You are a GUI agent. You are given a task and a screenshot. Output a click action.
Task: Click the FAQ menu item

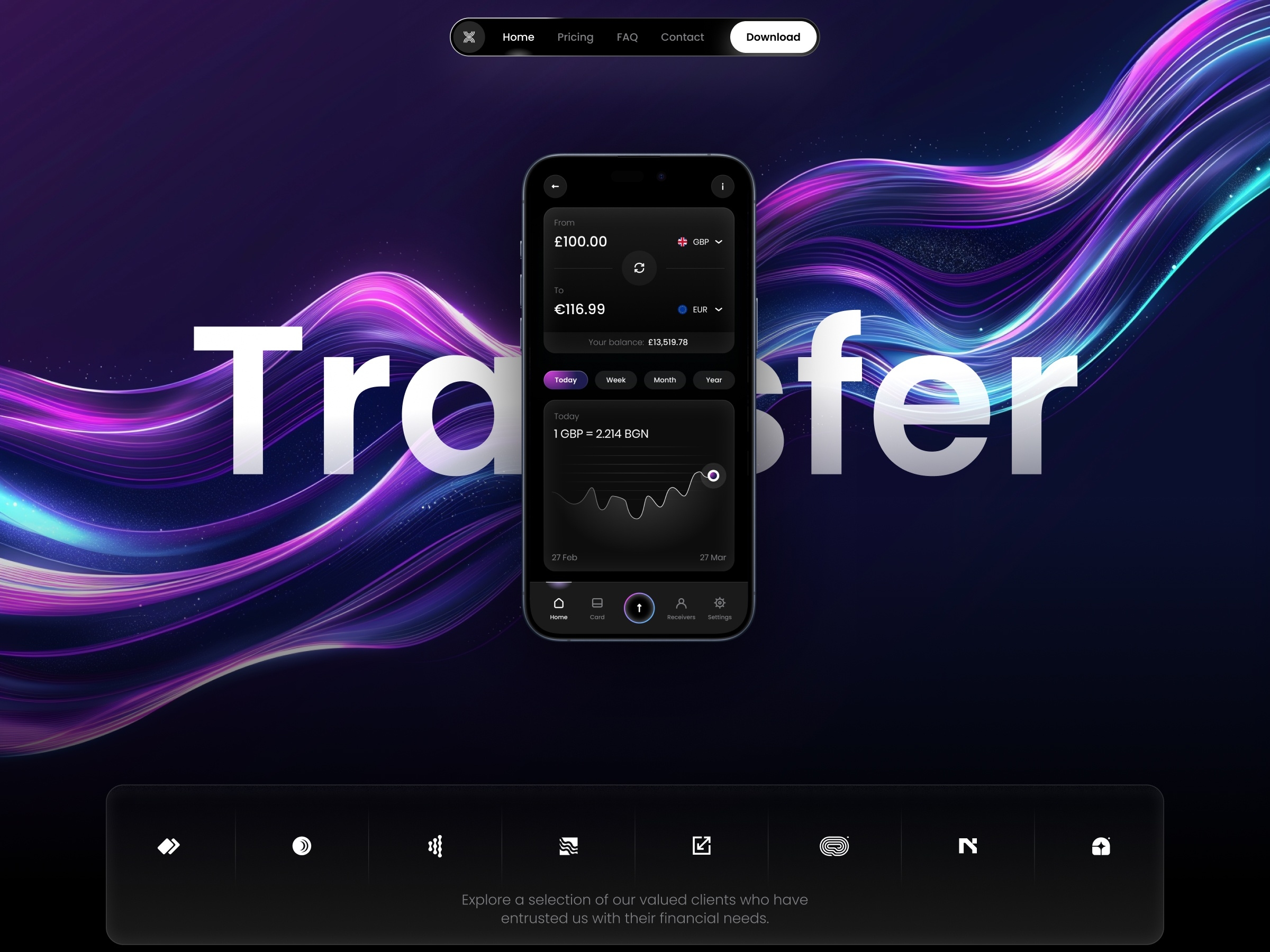pyautogui.click(x=628, y=37)
